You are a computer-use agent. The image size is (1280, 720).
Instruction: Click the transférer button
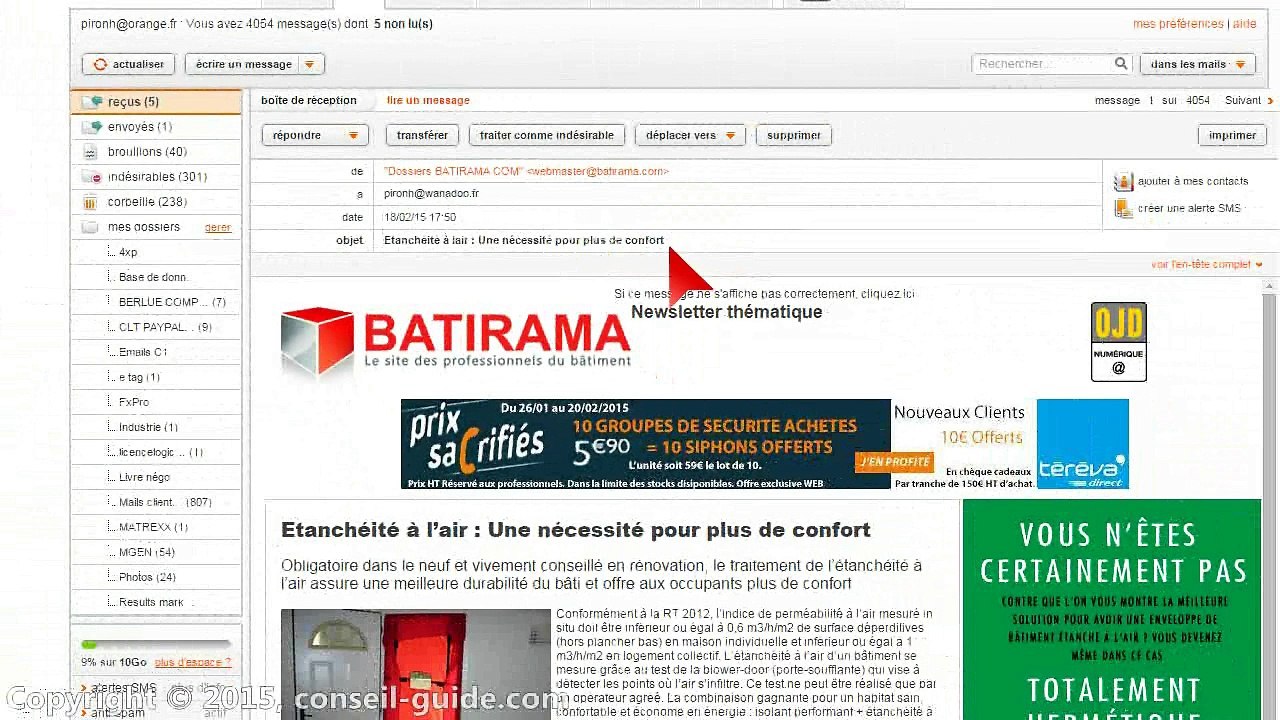click(422, 135)
